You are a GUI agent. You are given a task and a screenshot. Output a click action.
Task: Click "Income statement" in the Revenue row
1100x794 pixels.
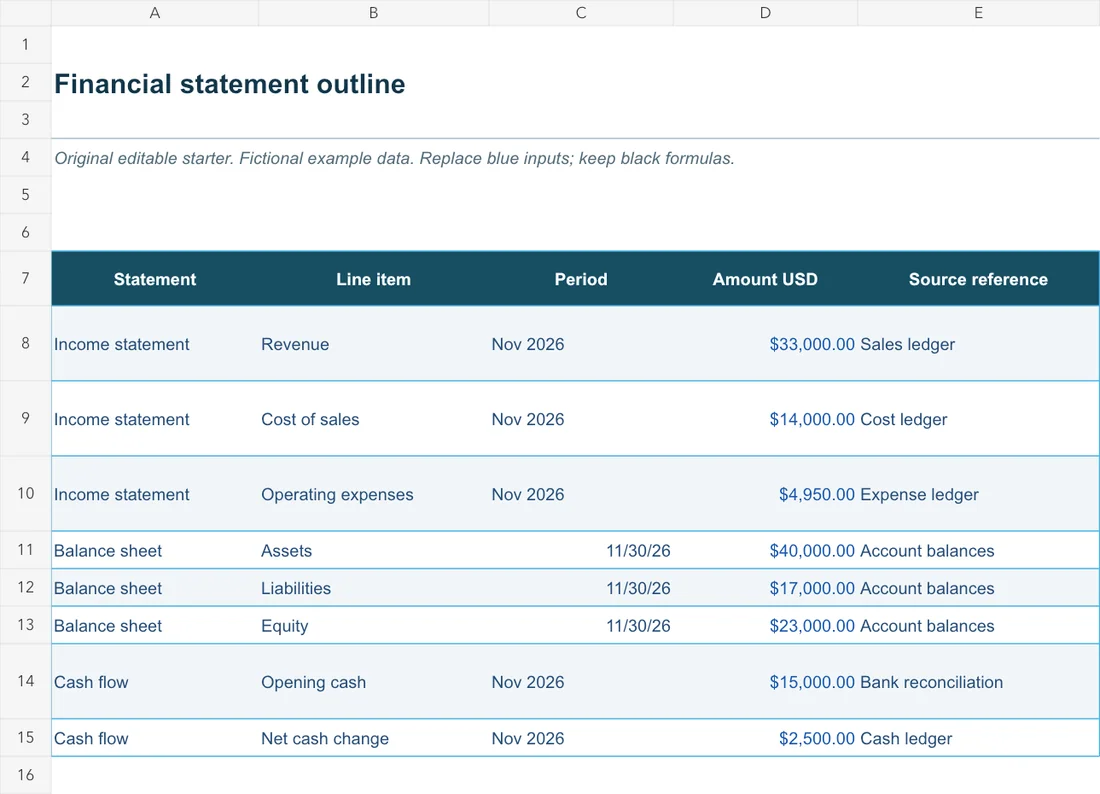121,344
